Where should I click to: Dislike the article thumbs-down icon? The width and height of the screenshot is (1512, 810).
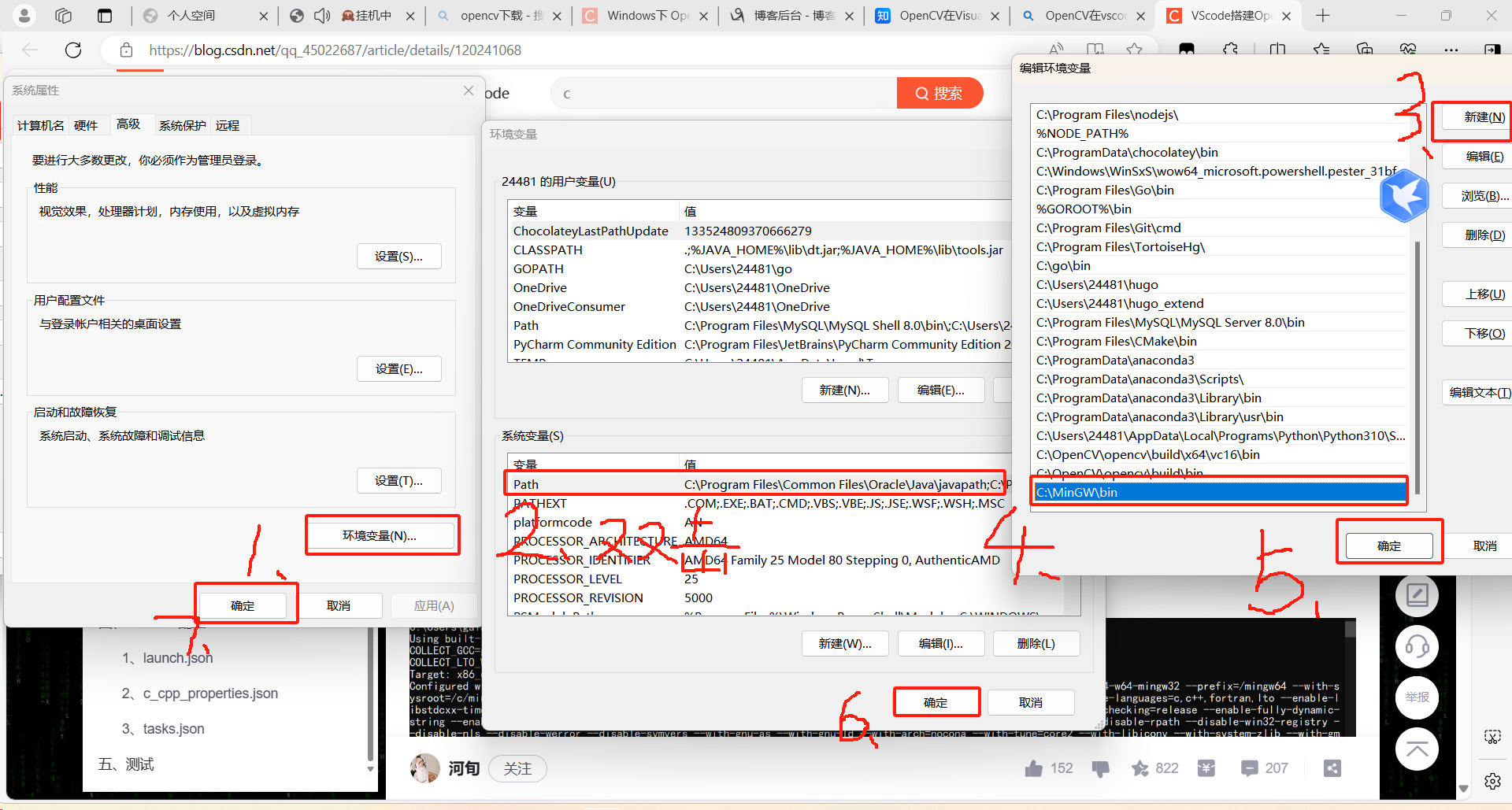(1100, 768)
